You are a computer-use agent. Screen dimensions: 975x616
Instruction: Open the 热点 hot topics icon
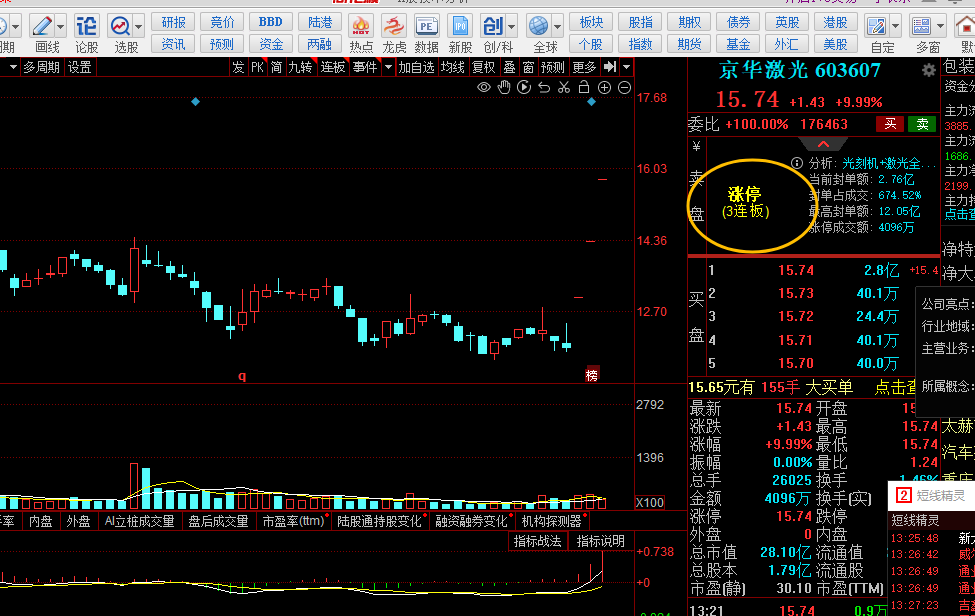click(361, 27)
